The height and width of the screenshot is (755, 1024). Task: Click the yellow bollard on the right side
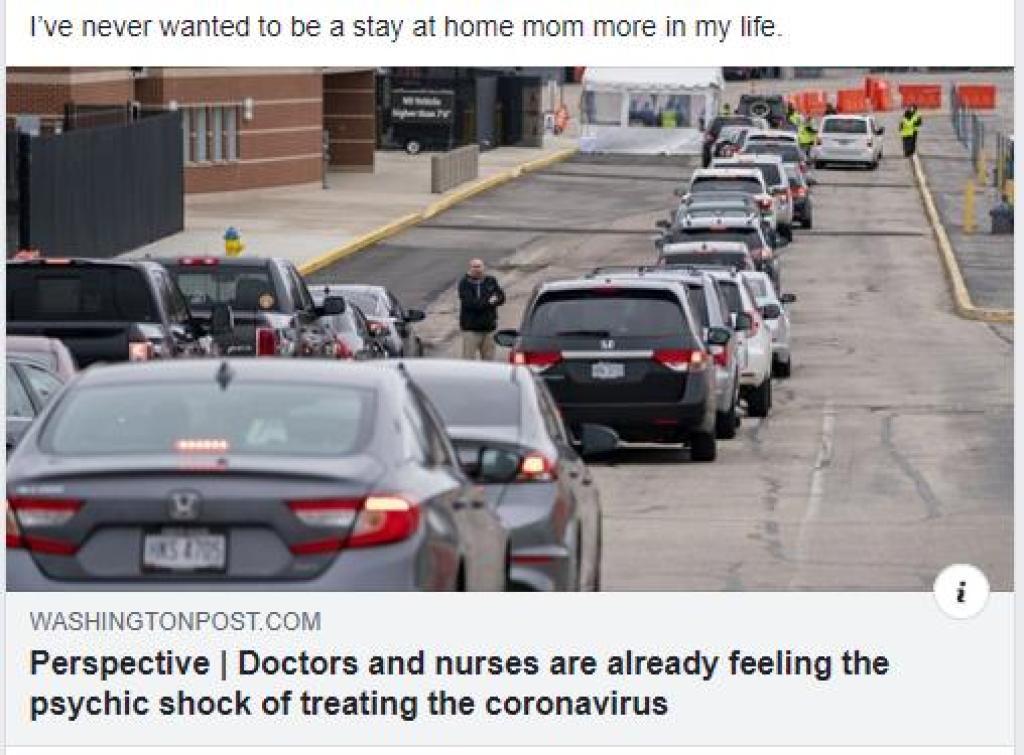click(969, 207)
